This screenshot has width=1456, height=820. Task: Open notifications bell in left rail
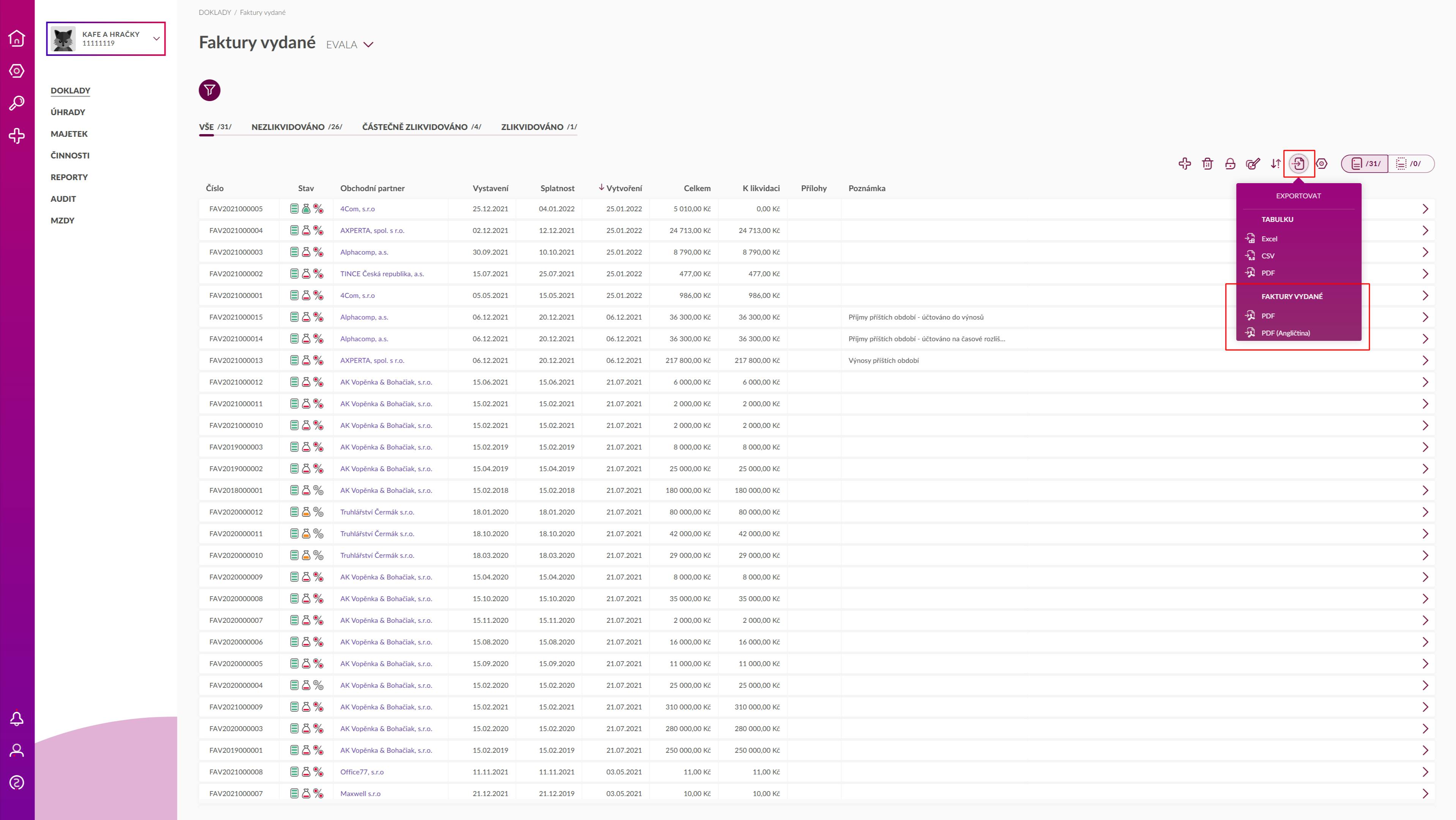17,718
